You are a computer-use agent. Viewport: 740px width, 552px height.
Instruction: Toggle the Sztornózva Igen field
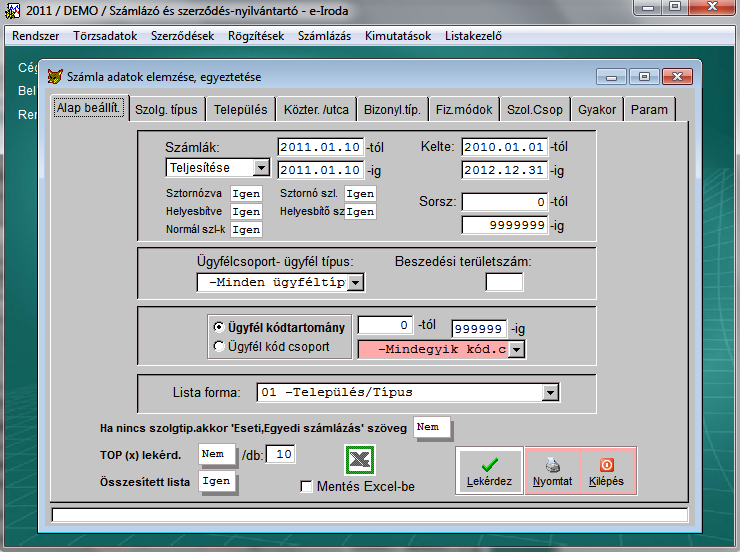tap(246, 194)
